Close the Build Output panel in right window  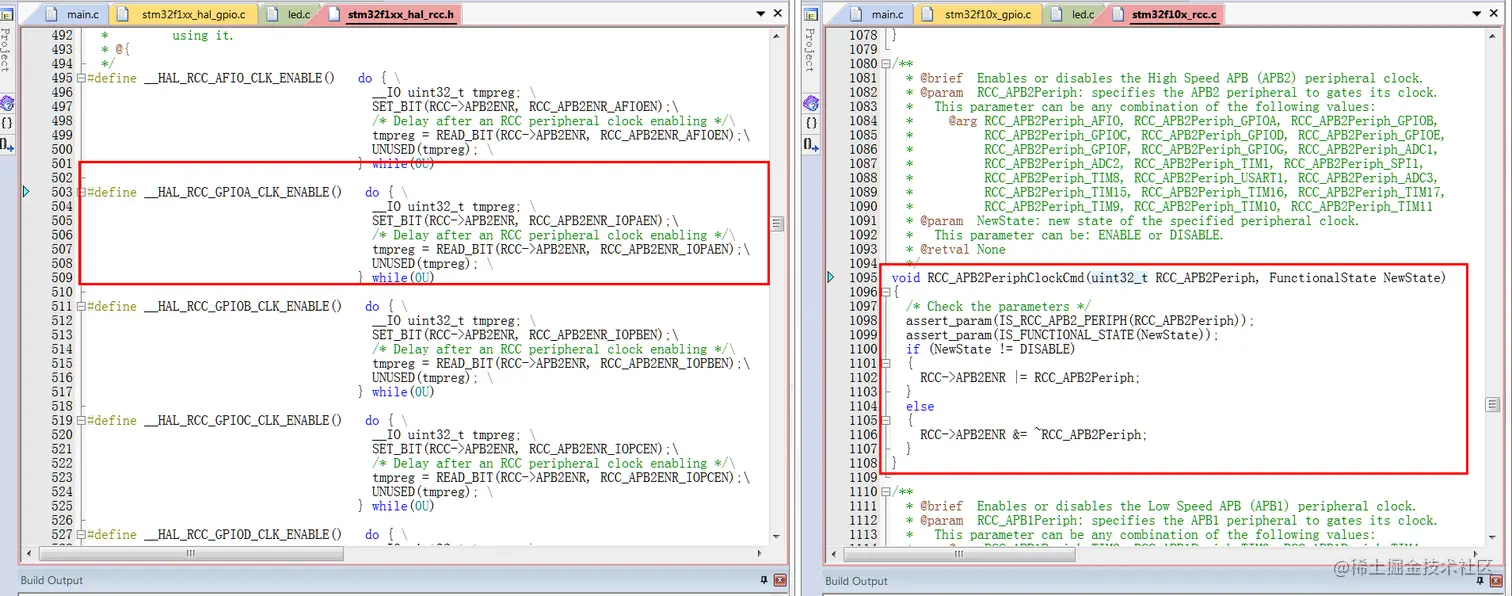[x=1495, y=581]
